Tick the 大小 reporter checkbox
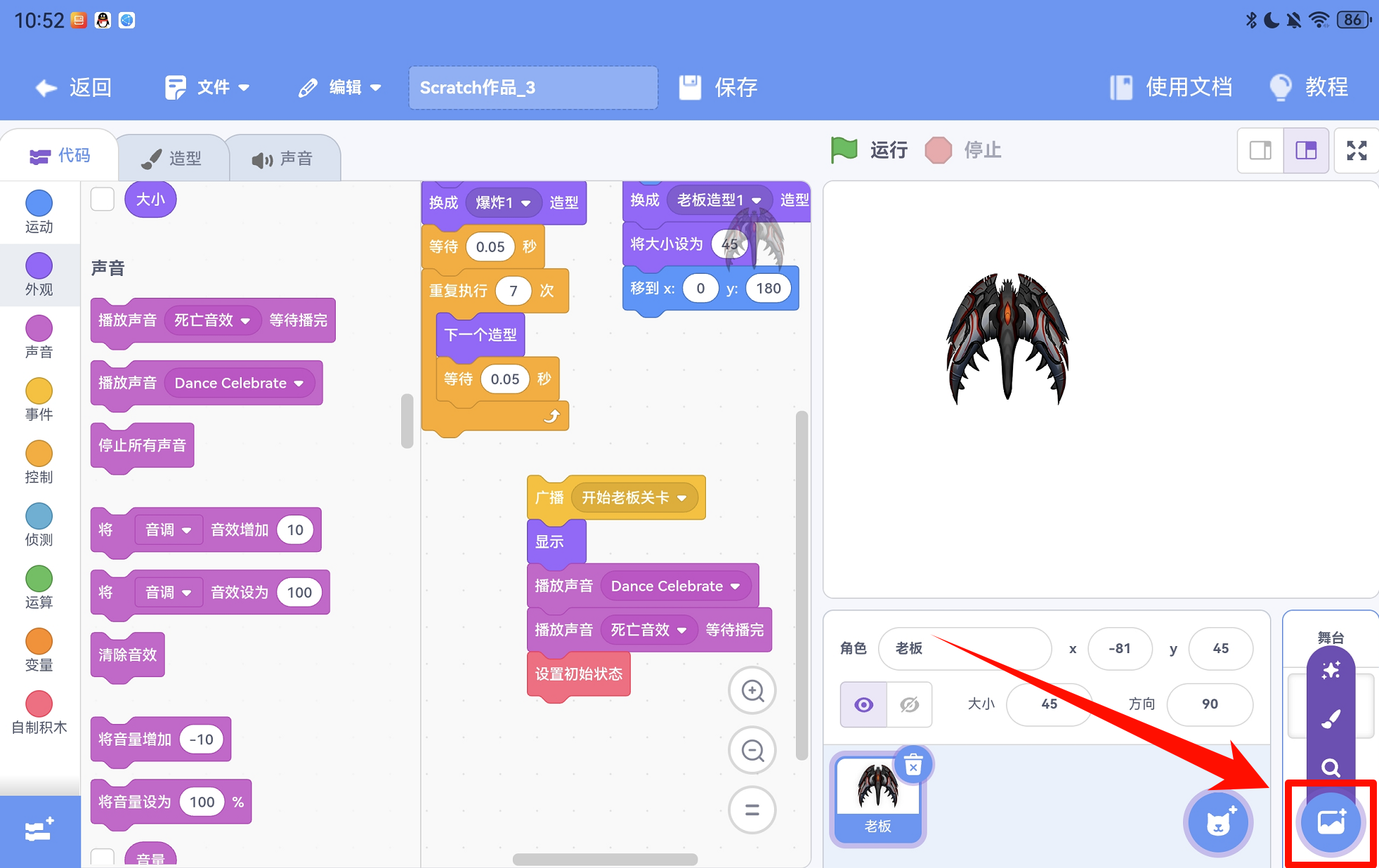 pyautogui.click(x=103, y=199)
